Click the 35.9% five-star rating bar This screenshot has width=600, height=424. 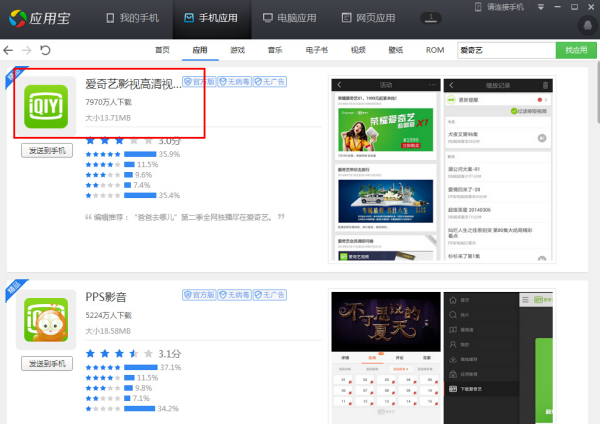140,154
